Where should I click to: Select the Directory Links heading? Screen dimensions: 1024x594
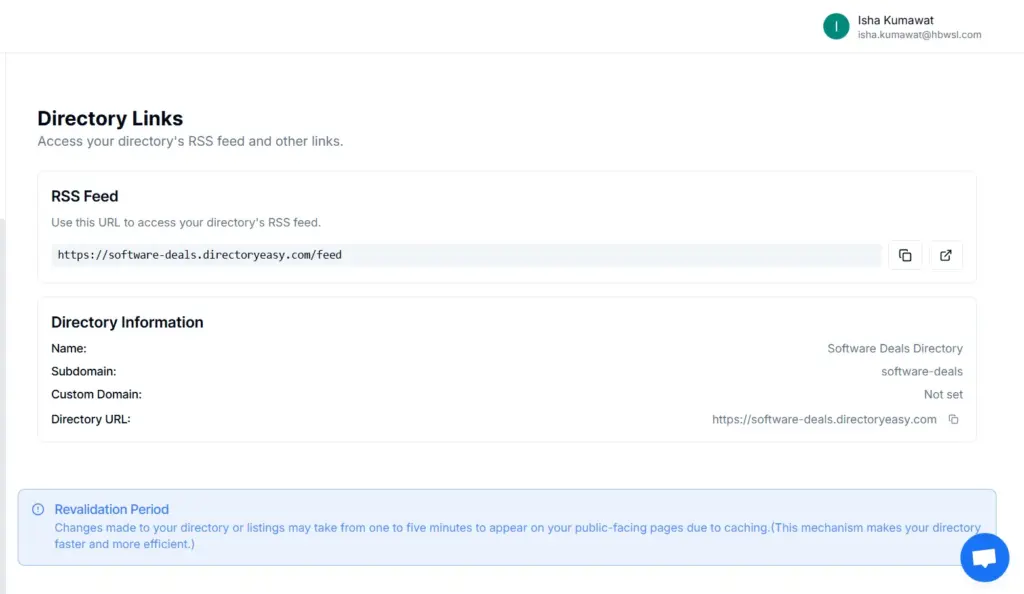click(110, 118)
